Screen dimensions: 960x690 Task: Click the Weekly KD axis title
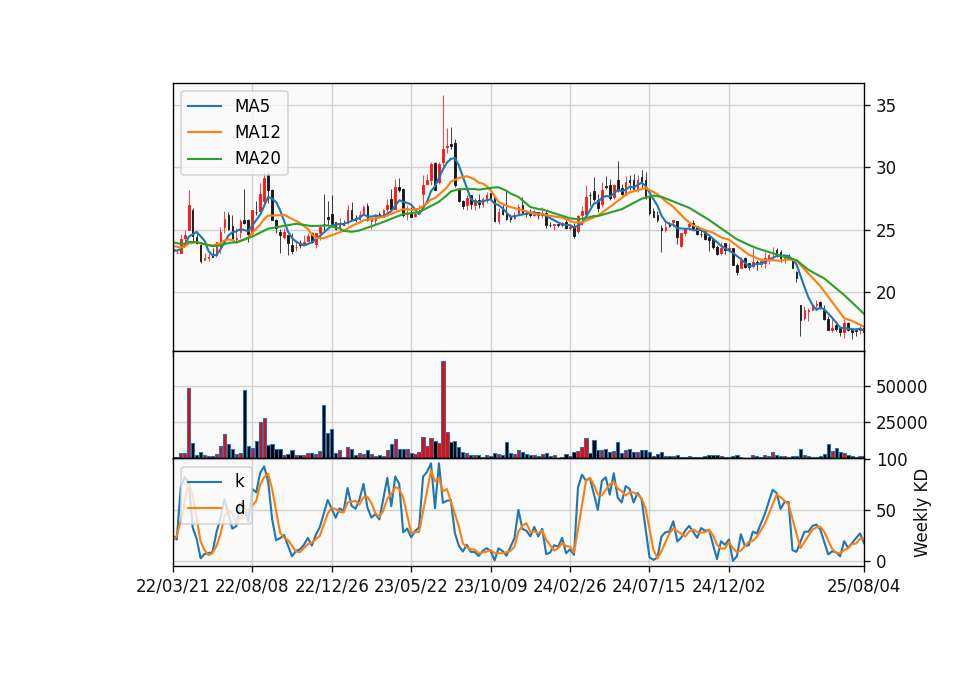pos(920,513)
